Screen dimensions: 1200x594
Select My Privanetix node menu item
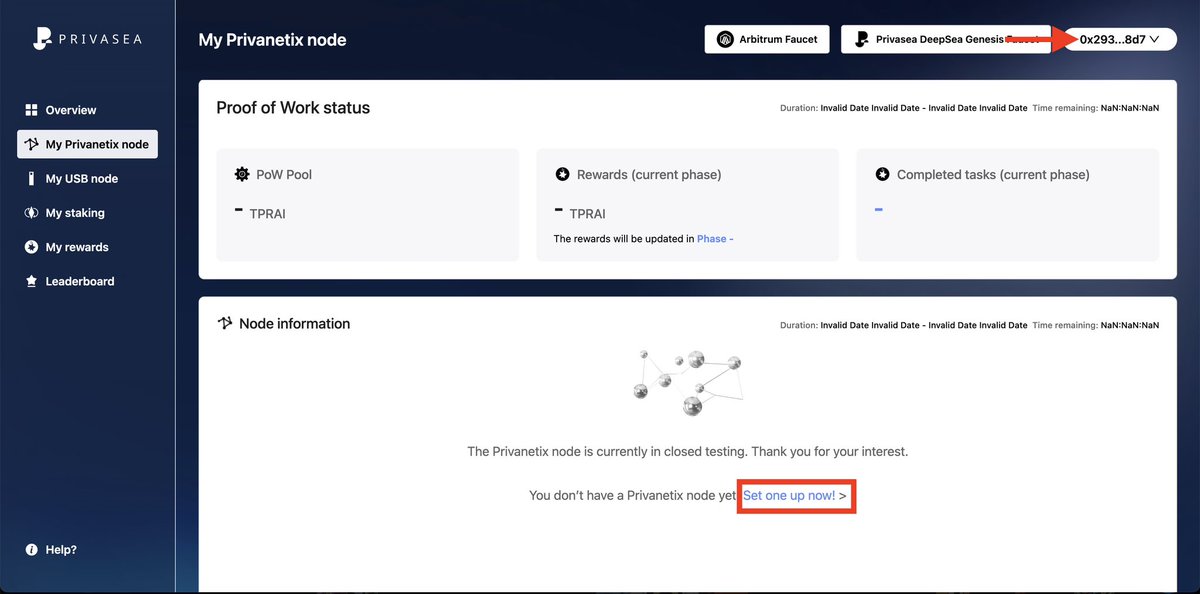pyautogui.click(x=87, y=144)
